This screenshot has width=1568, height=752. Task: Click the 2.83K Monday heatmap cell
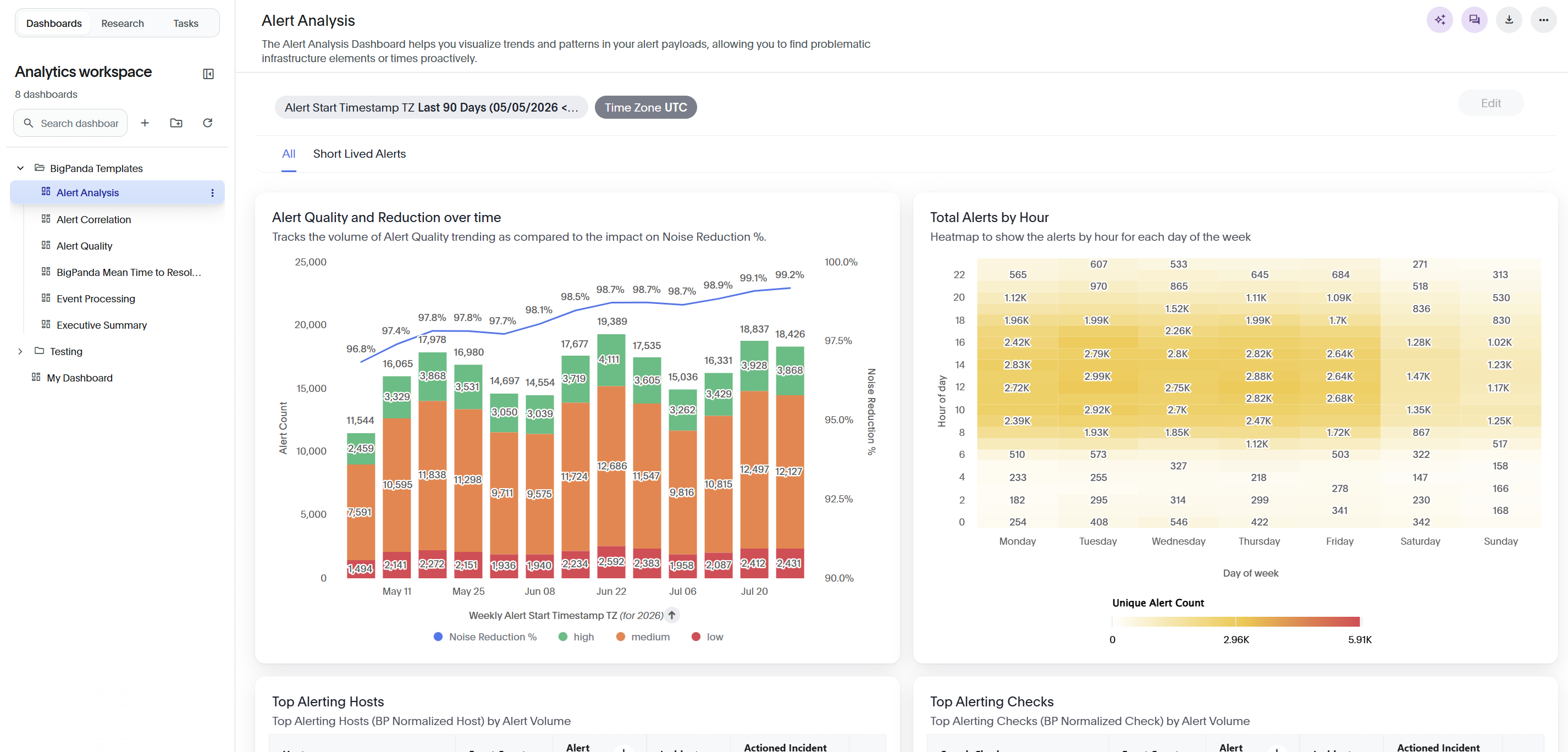tap(1017, 364)
